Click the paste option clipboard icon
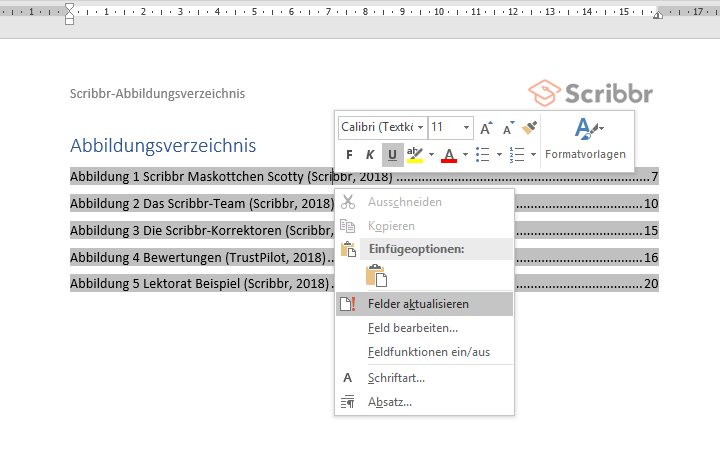 (x=377, y=276)
